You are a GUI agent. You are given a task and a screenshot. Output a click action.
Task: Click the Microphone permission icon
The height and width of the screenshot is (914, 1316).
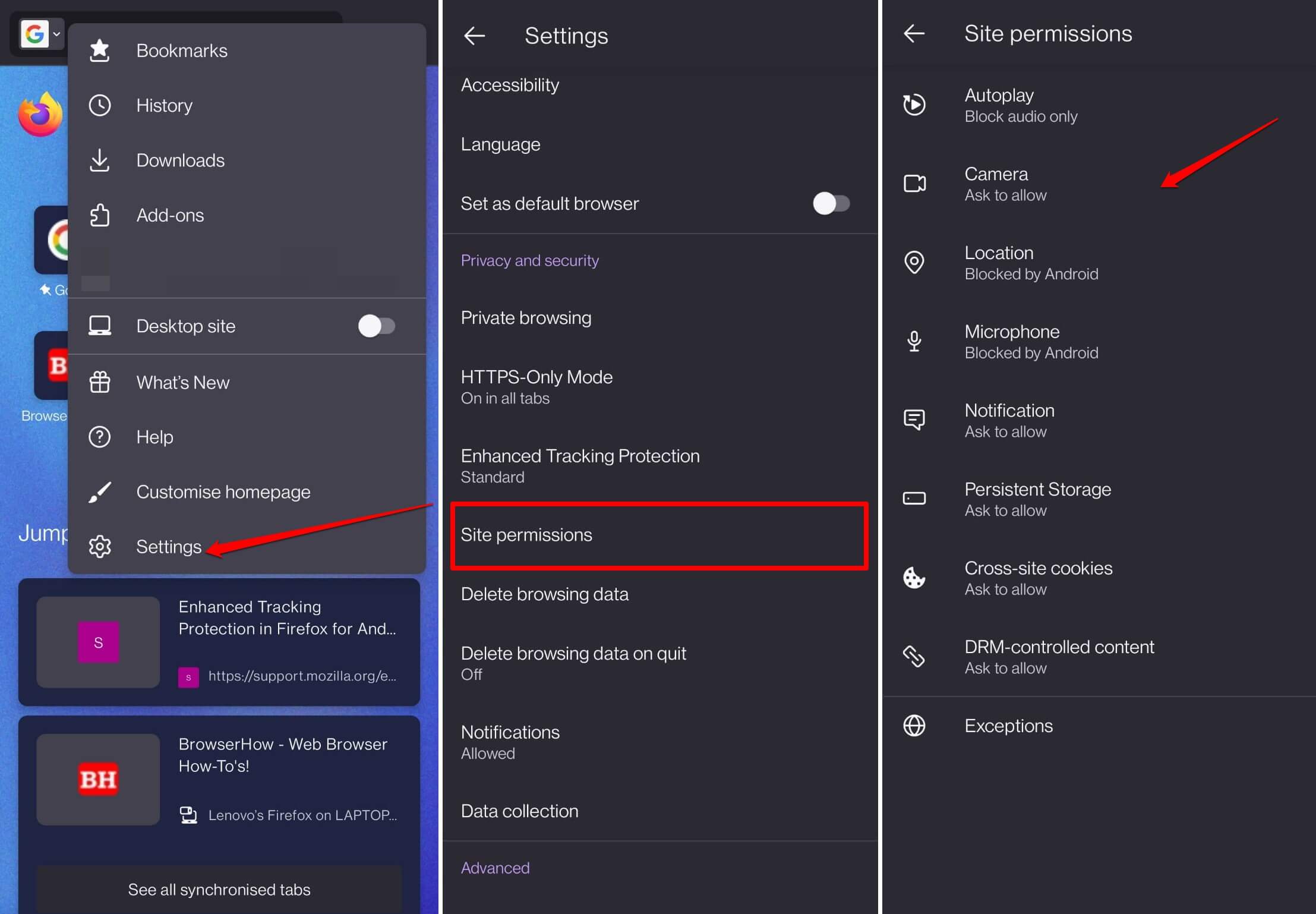point(914,341)
